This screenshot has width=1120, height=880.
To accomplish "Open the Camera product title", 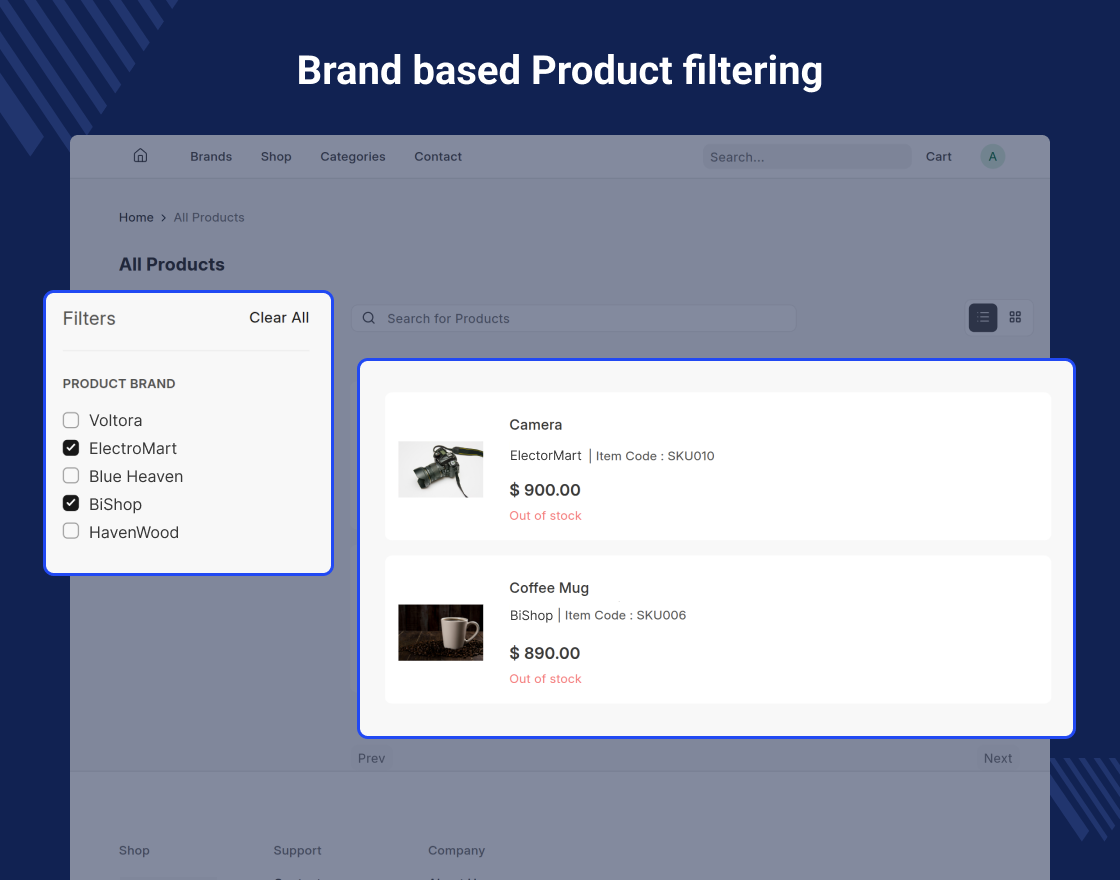I will 536,424.
